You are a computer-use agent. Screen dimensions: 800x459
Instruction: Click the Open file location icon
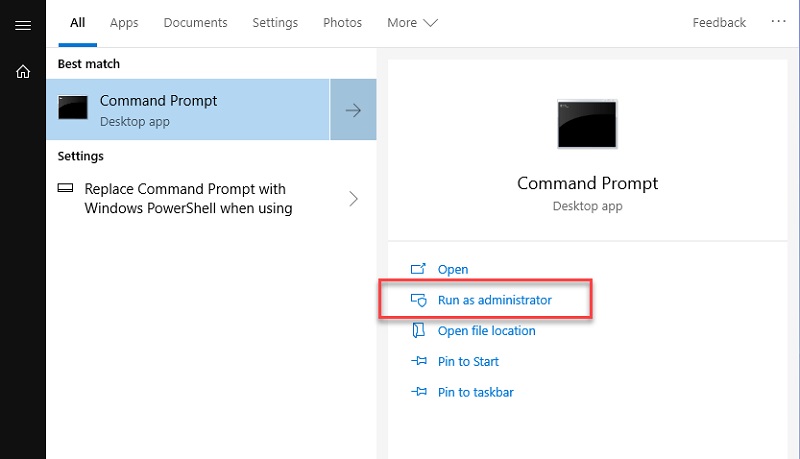coord(418,330)
